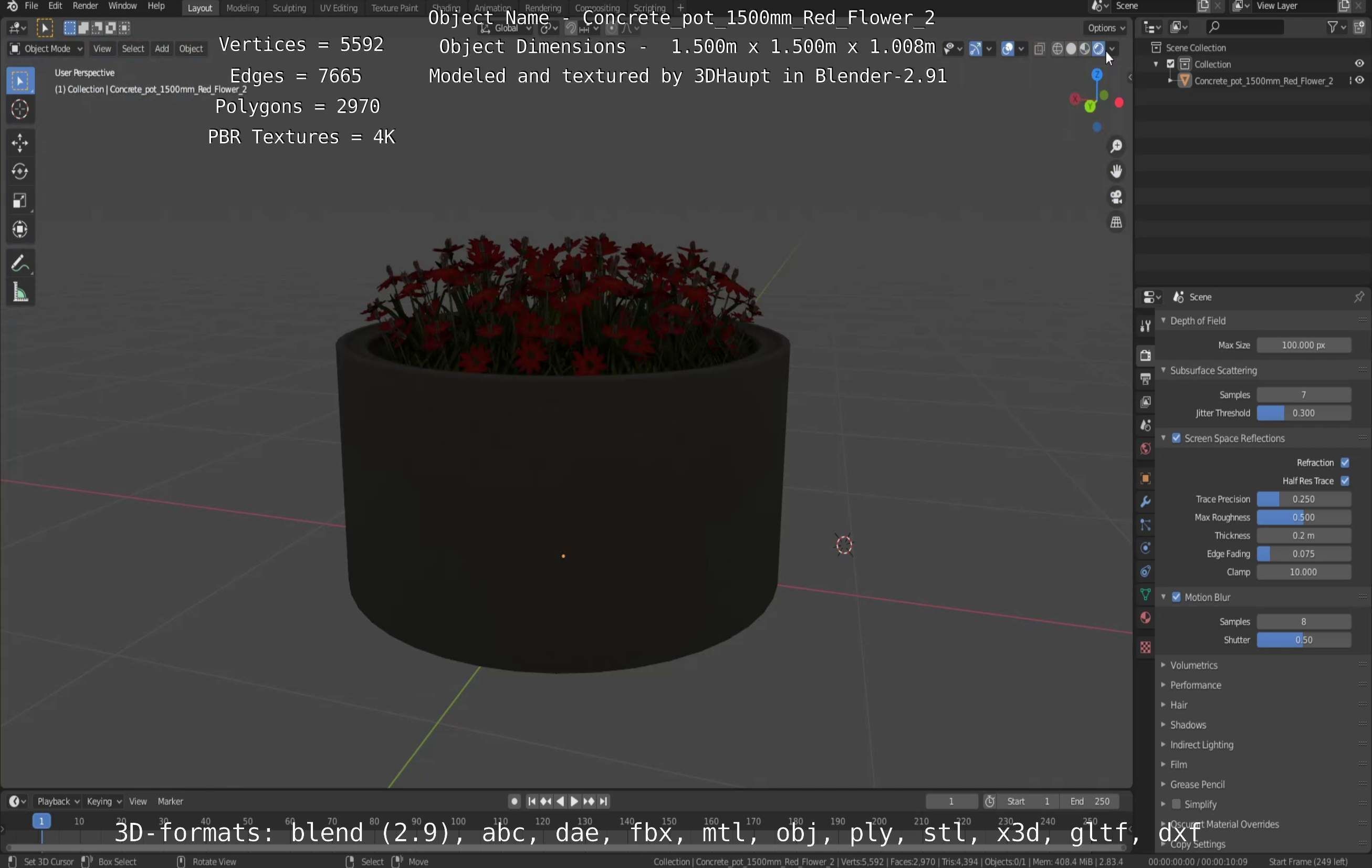Select the Measure ruler tool
This screenshot has height=868, width=1372.
(20, 293)
